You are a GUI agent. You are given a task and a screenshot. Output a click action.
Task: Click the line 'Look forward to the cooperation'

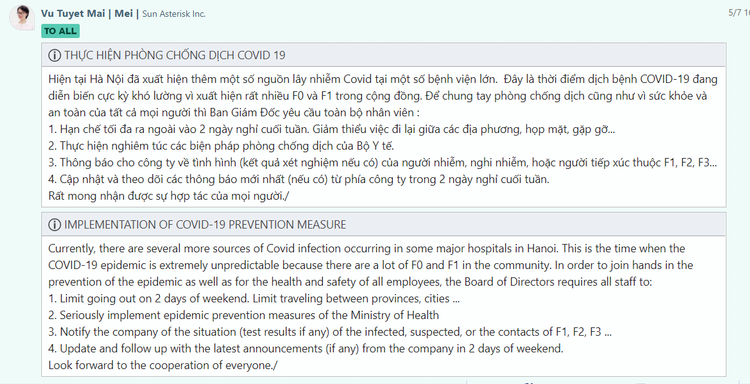(163, 365)
